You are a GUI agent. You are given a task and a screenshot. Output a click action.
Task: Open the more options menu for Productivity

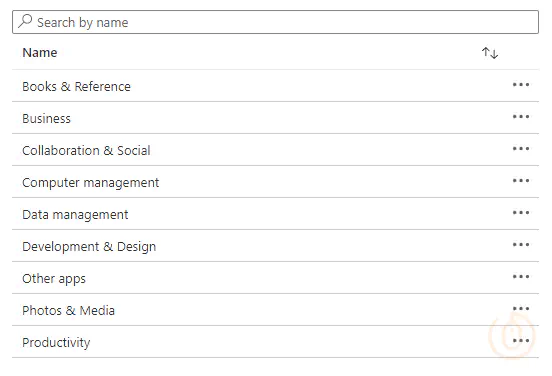pyautogui.click(x=521, y=341)
